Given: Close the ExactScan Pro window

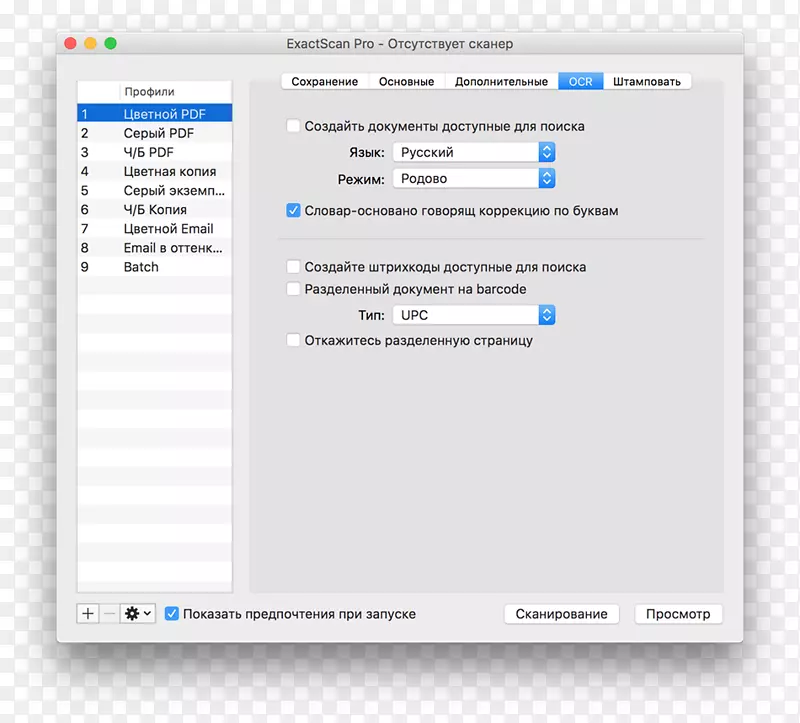Looking at the screenshot, I should 70,43.
